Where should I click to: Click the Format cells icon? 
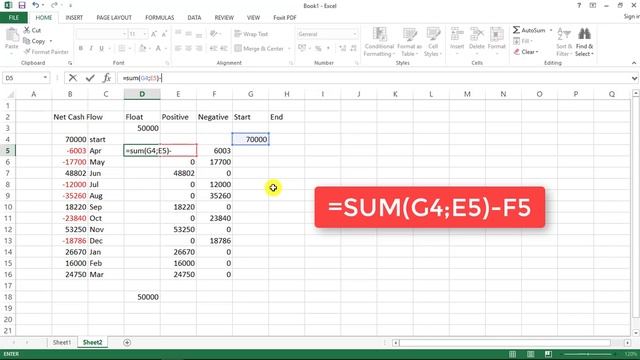coord(497,35)
